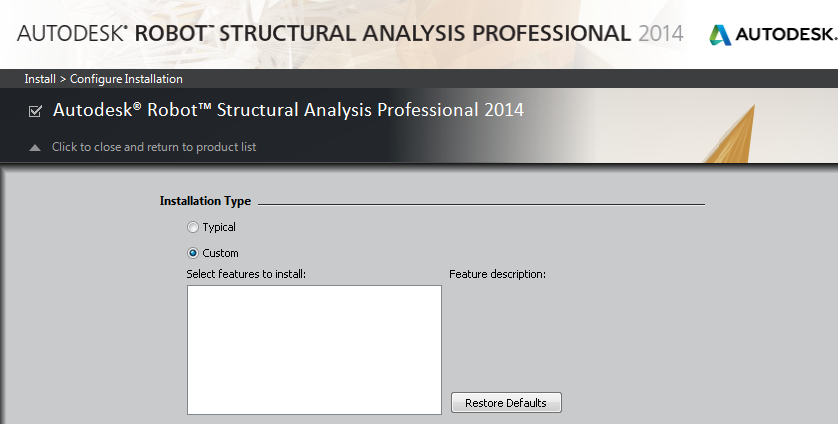Screen dimensions: 838x424
Task: Click the 'Select features to install:' label
Action: (x=246, y=274)
